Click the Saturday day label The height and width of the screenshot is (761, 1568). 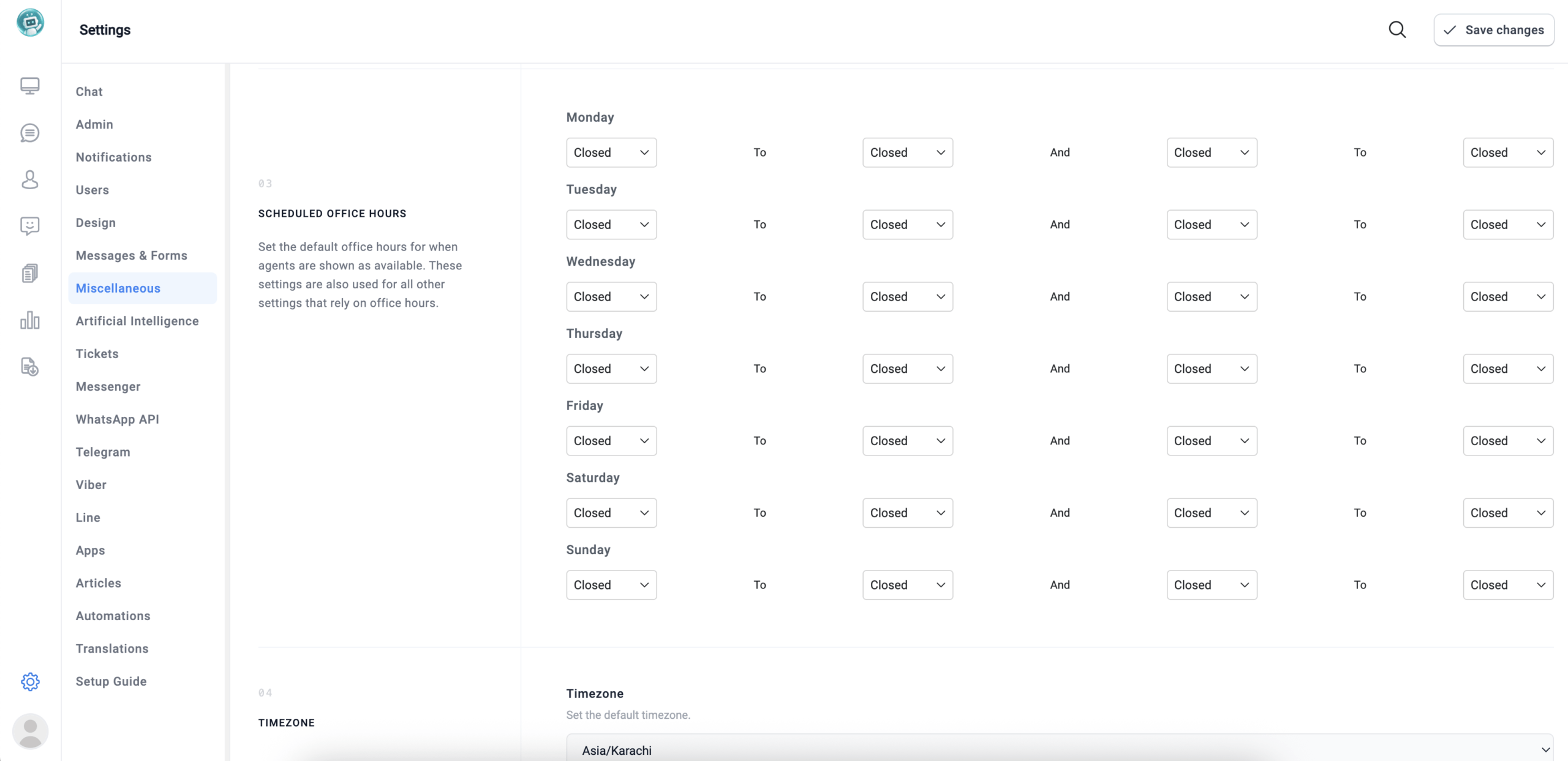[592, 478]
